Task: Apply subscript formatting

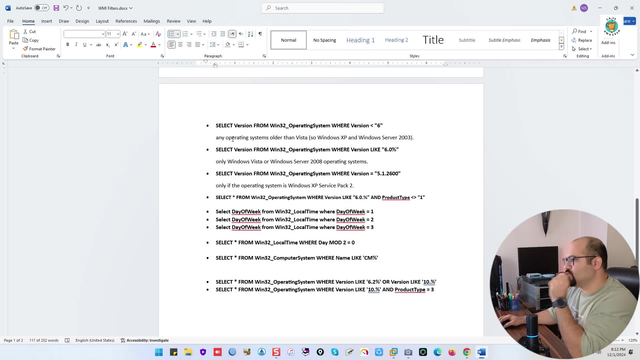Action: (x=108, y=44)
